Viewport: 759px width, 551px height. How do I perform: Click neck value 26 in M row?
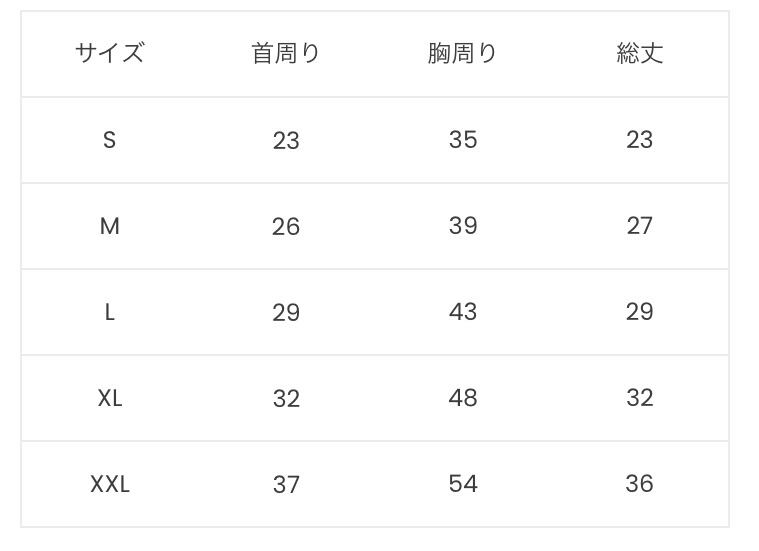pos(286,226)
